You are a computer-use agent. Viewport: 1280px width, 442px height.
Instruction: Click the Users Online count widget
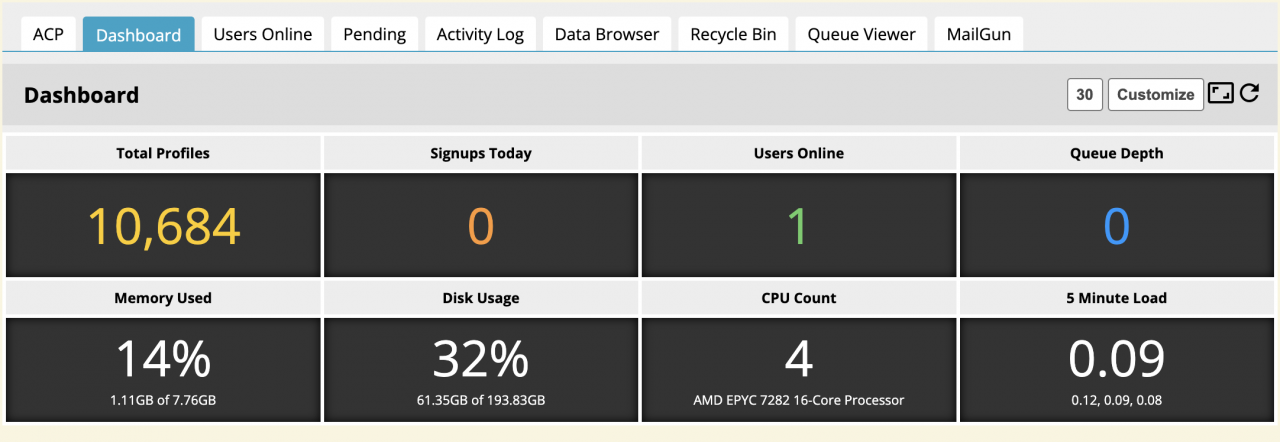pos(798,225)
